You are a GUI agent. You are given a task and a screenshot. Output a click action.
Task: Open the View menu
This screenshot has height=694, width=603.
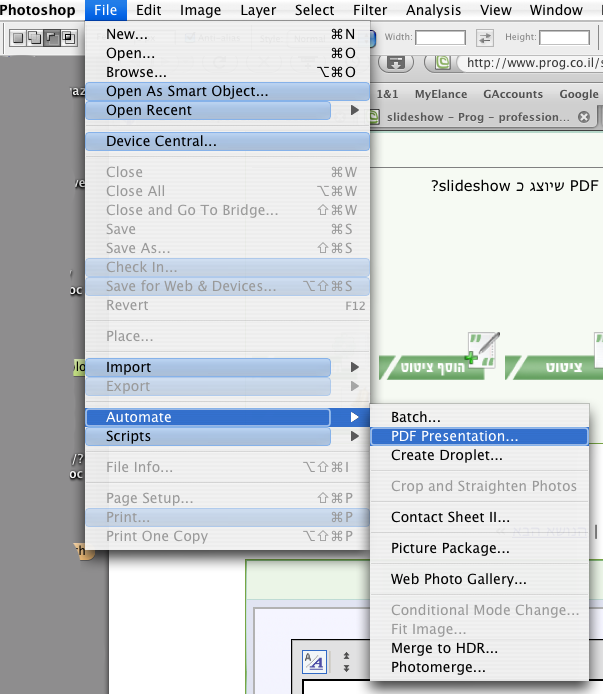pos(496,10)
